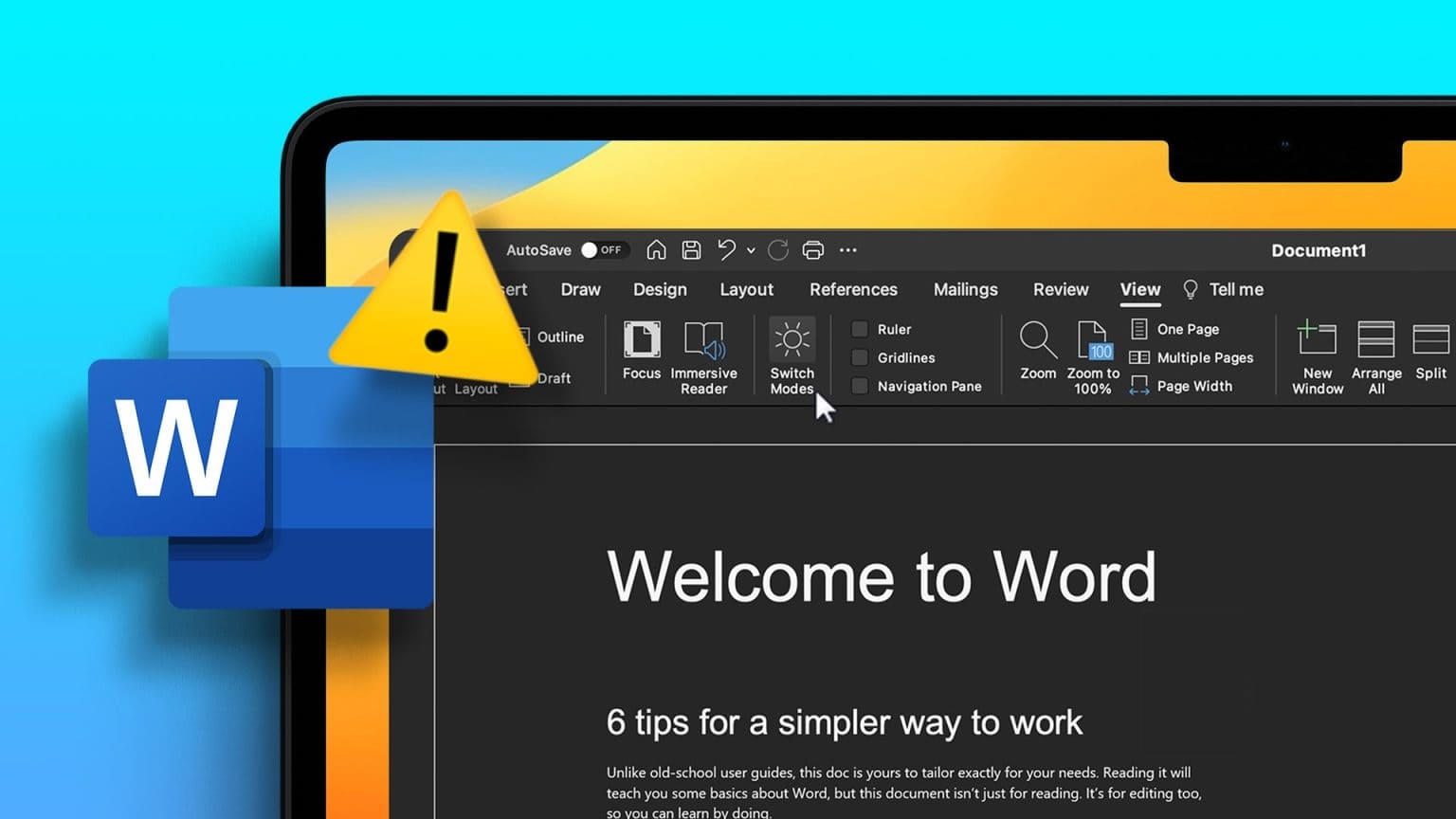Select the View tab
The height and width of the screenshot is (819, 1456).
click(1140, 290)
